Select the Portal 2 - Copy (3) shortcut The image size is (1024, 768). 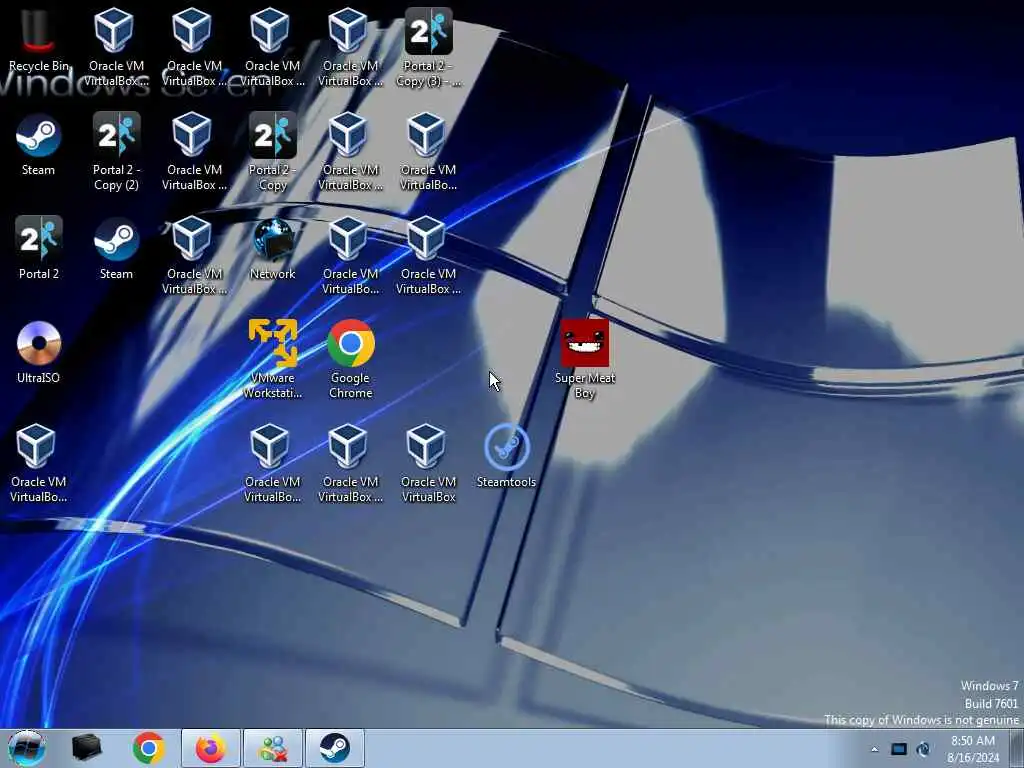(x=428, y=47)
